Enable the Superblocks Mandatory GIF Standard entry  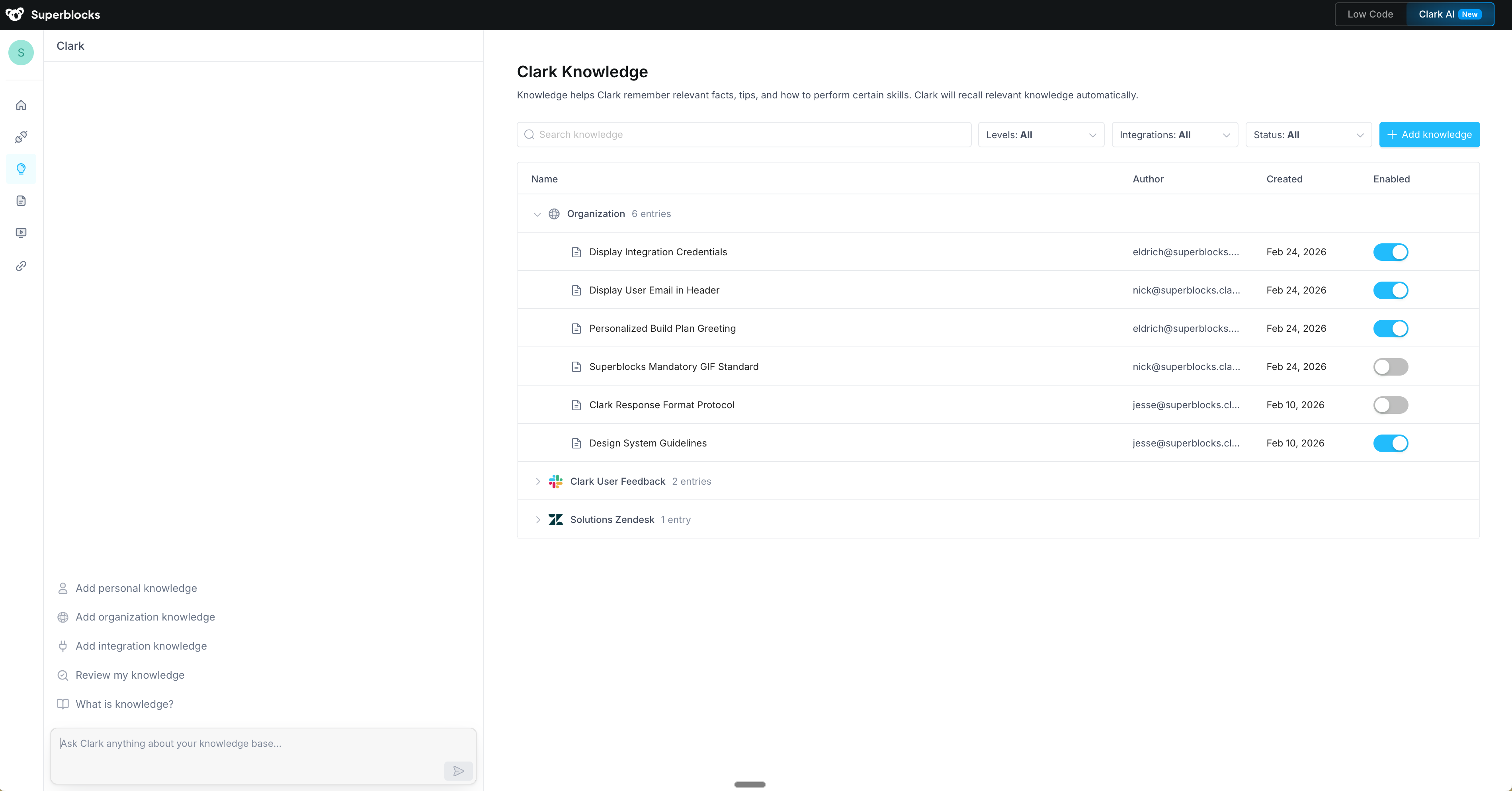point(1391,366)
